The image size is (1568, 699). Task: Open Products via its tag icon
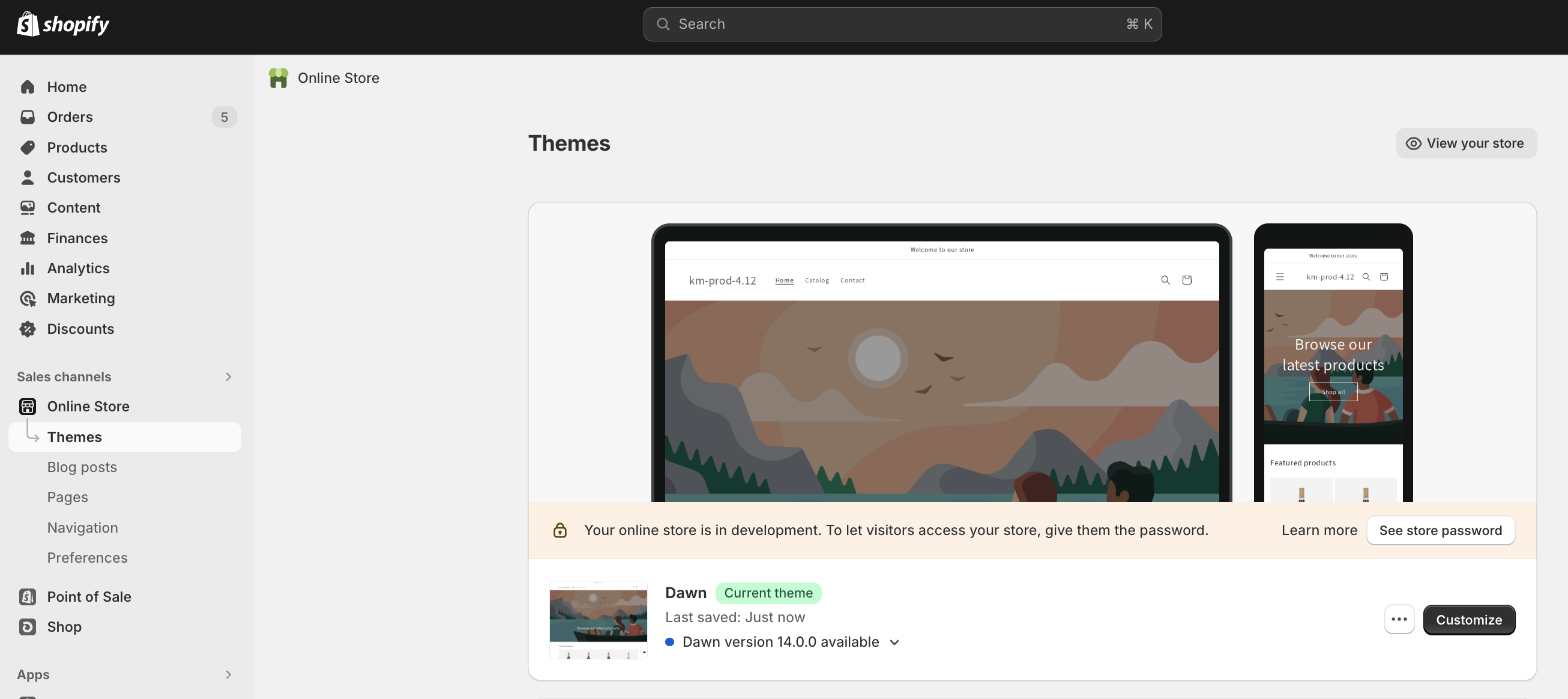pos(28,147)
